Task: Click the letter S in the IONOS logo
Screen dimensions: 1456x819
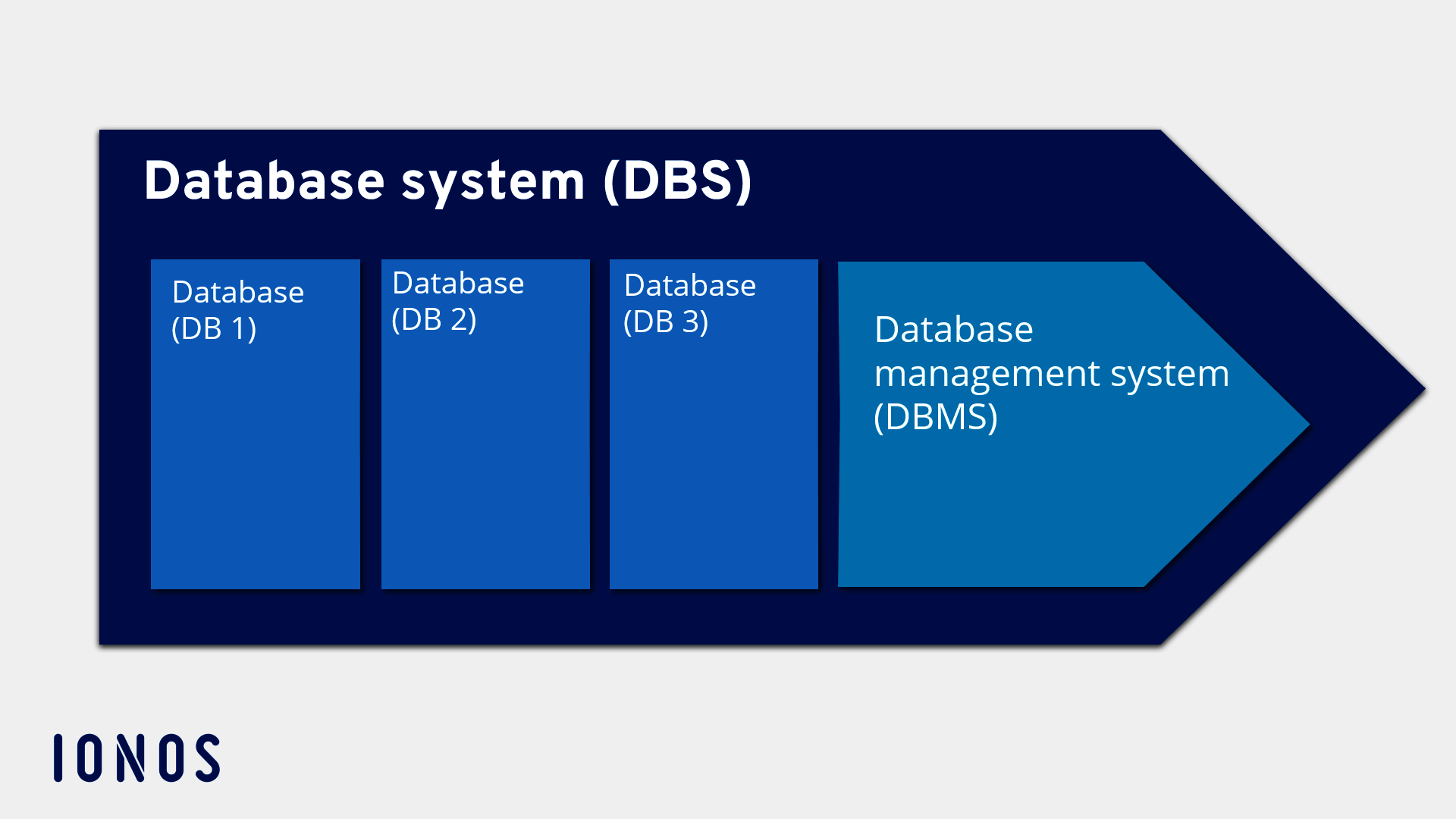Action: (208, 758)
